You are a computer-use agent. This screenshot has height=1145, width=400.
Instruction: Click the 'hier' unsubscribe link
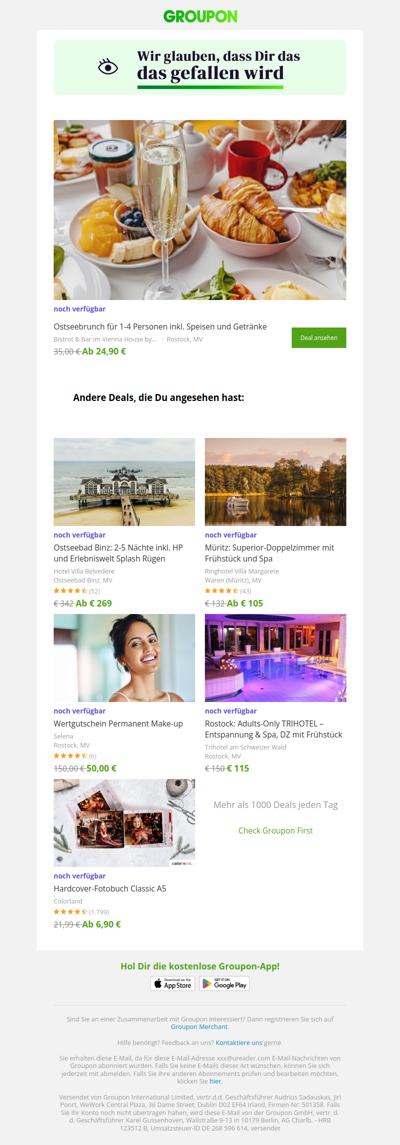pyautogui.click(x=215, y=1081)
